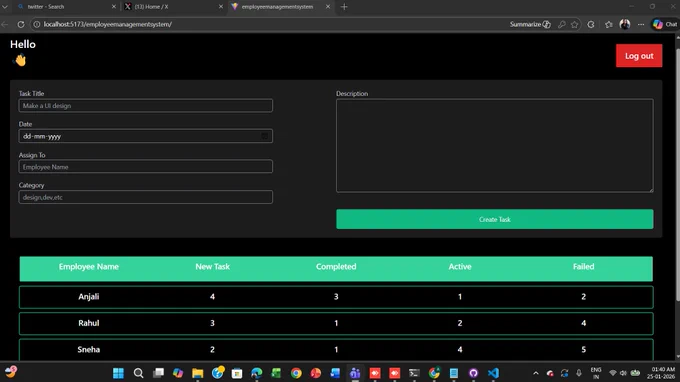
Task: Show hidden system tray icons chevron
Action: [536, 373]
